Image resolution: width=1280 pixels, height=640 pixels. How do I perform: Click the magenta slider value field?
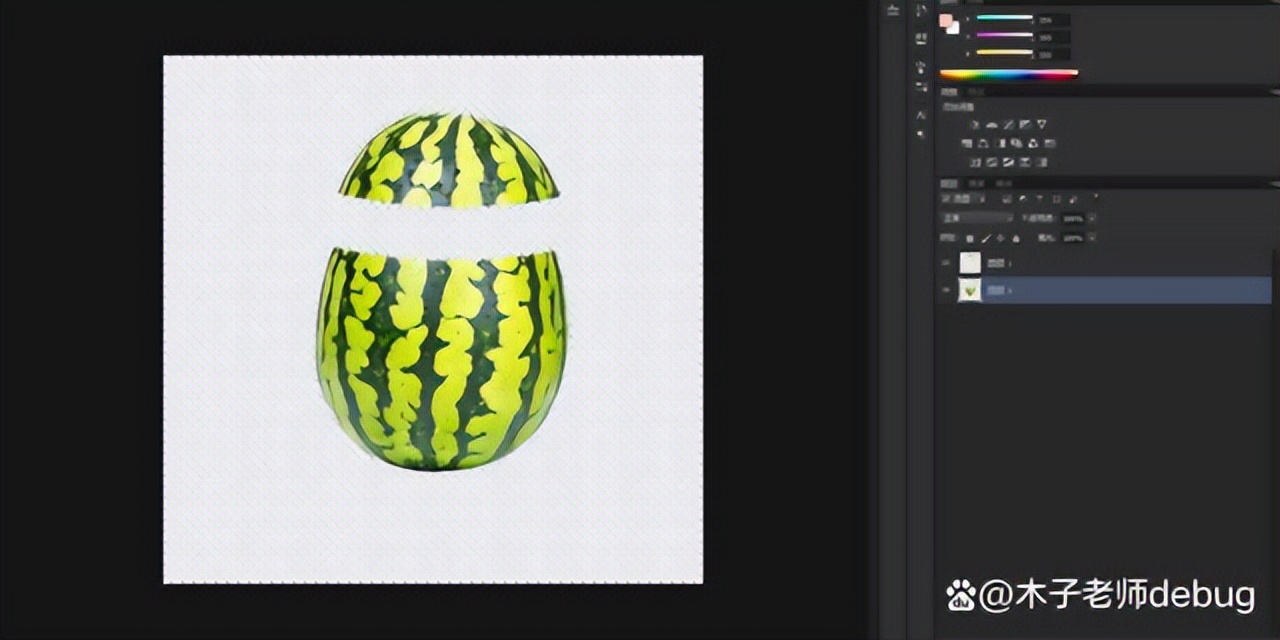[x=1053, y=37]
